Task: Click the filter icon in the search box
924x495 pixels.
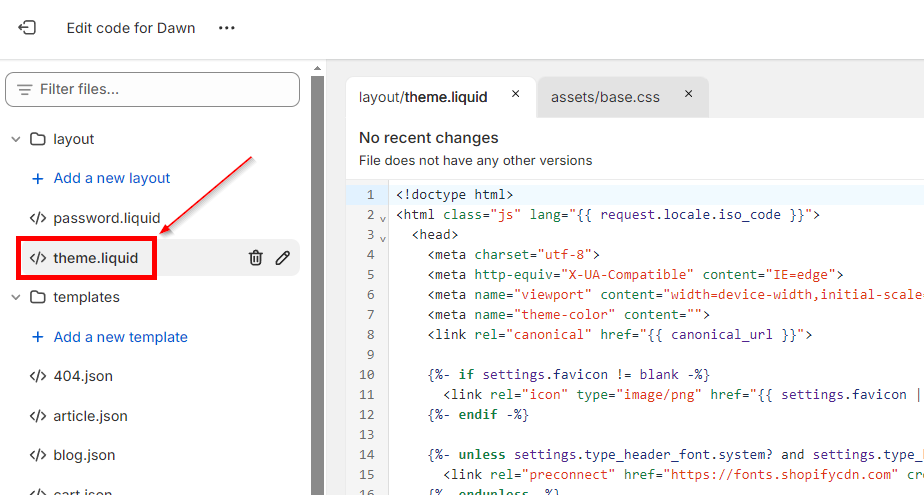Action: (25, 90)
